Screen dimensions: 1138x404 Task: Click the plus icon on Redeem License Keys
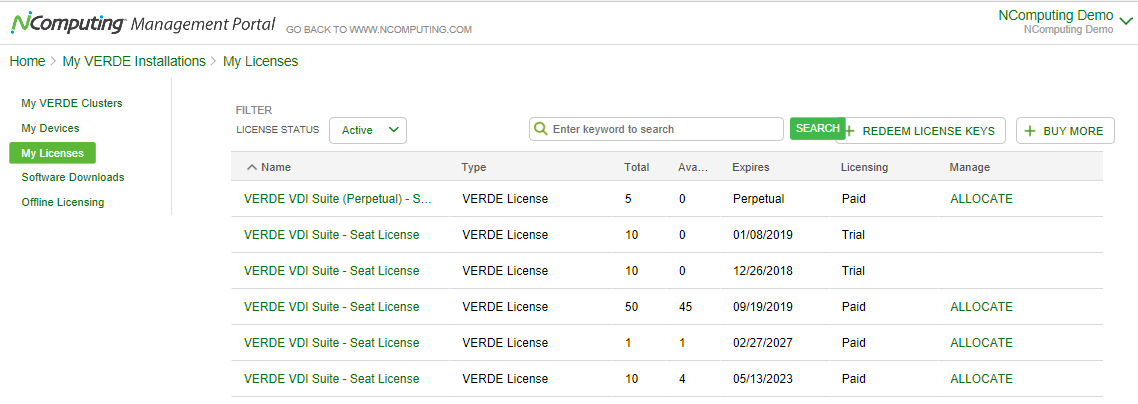pyautogui.click(x=850, y=131)
